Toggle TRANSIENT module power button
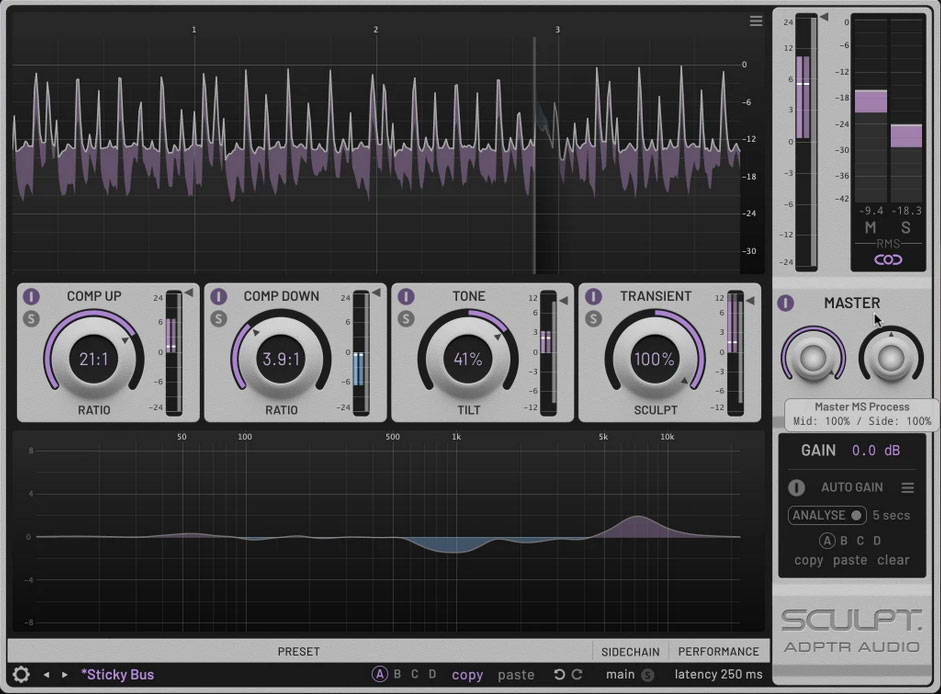 click(x=593, y=296)
